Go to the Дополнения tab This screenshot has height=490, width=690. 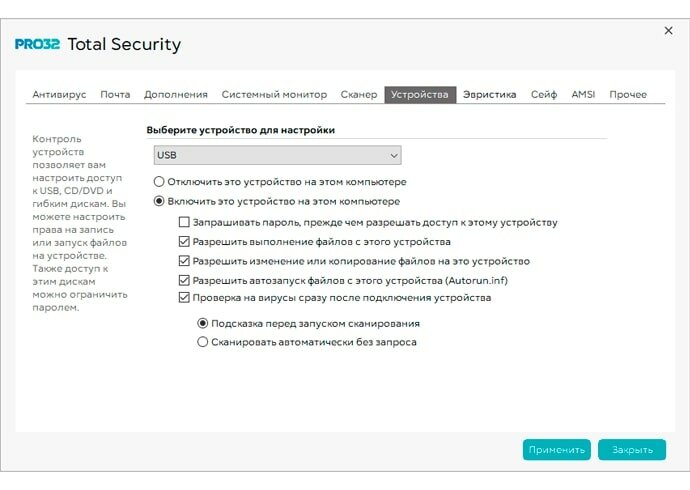click(175, 95)
